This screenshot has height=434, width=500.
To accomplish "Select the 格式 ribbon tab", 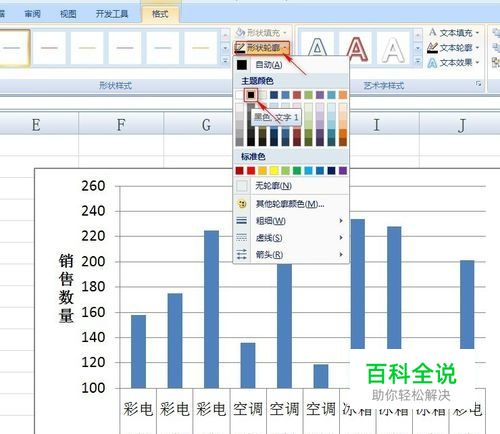I will pos(160,14).
